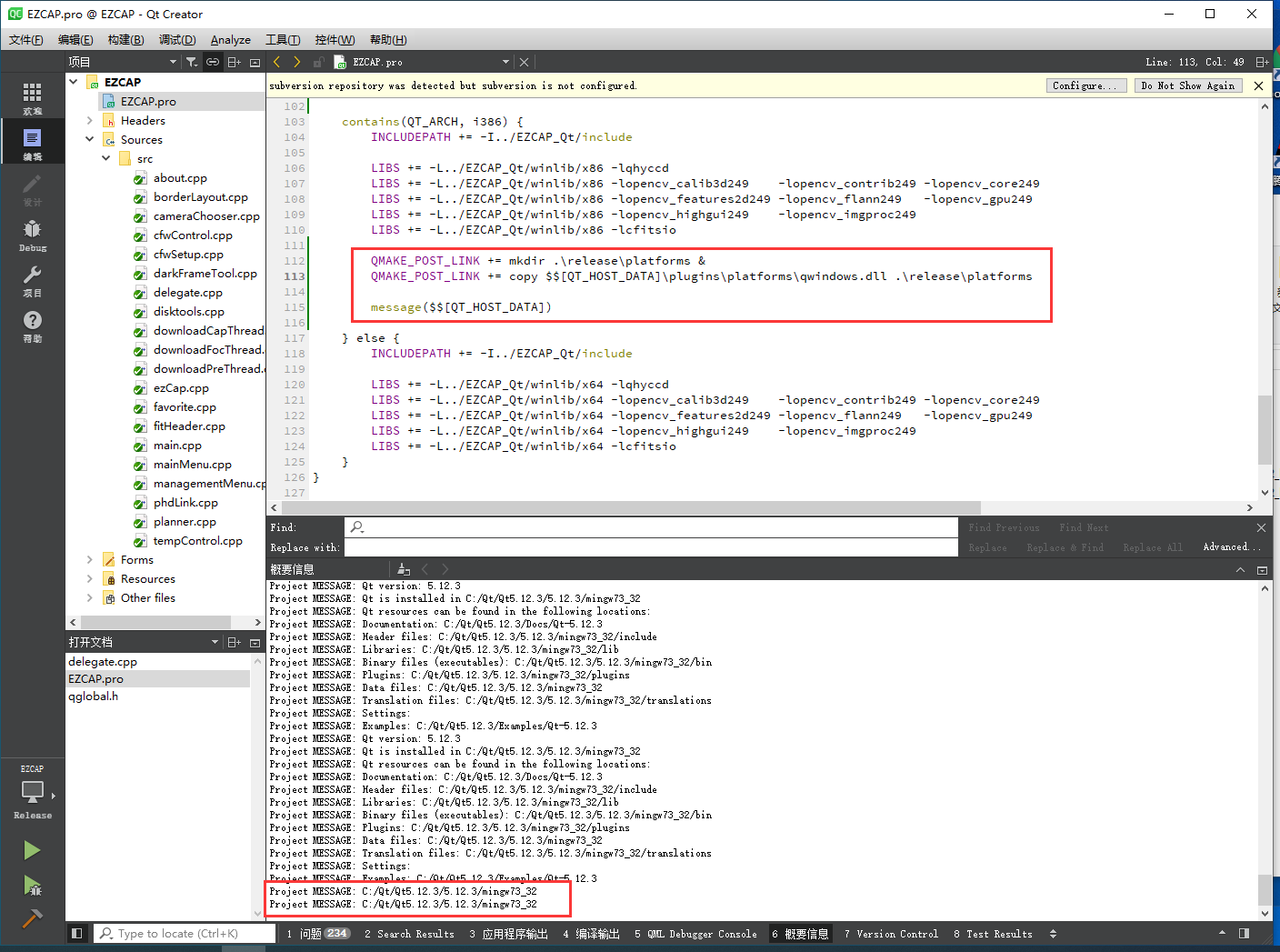This screenshot has width=1280, height=952.
Task: Click the editor horizontal scrollbar
Action: tap(630, 507)
